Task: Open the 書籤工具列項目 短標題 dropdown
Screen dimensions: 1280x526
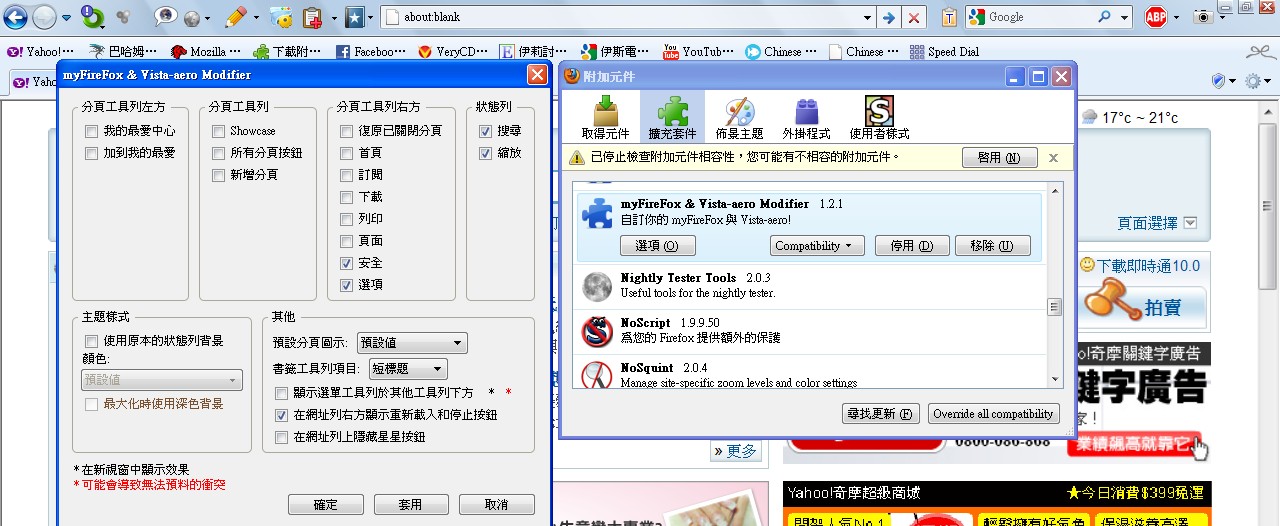Action: [408, 369]
